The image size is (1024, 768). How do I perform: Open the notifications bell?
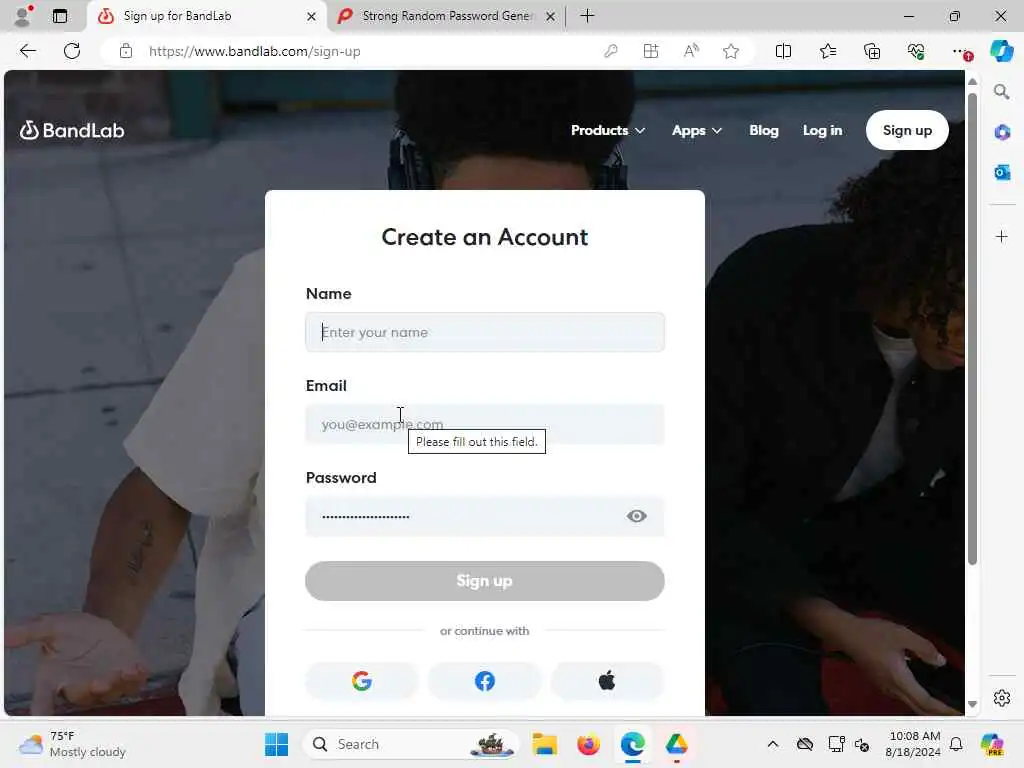[956, 744]
